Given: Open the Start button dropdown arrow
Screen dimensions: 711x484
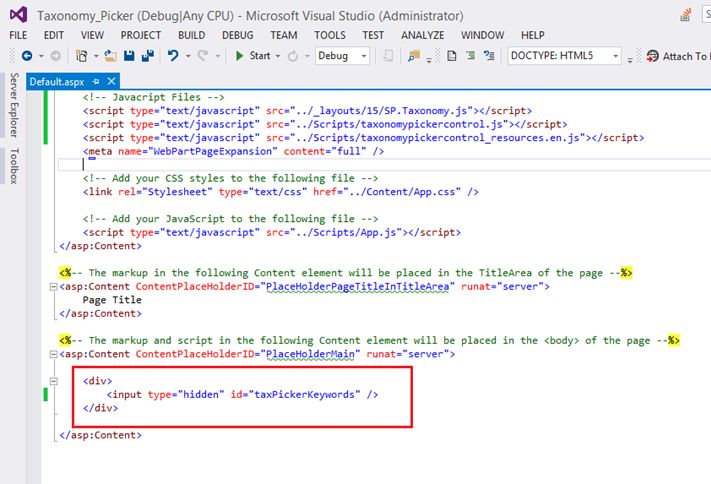Looking at the screenshot, I should [x=278, y=56].
